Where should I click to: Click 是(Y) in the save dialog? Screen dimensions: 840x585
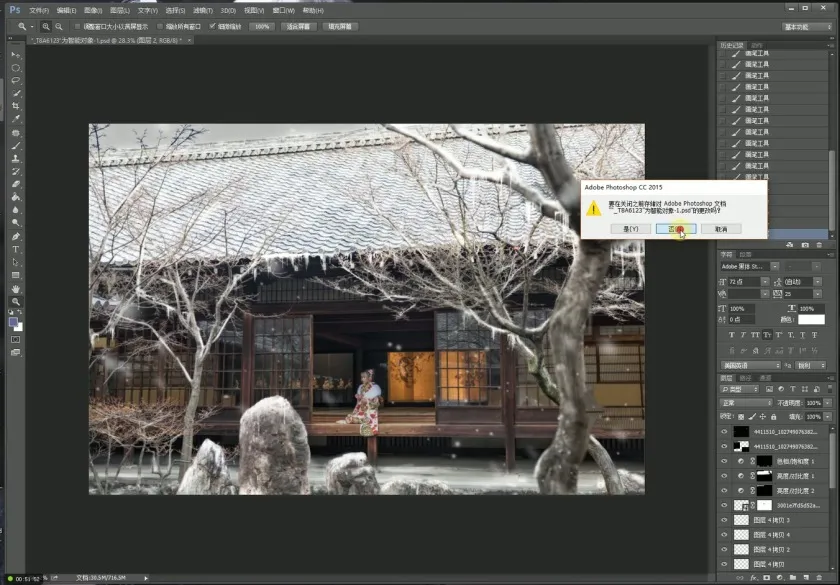(x=631, y=229)
